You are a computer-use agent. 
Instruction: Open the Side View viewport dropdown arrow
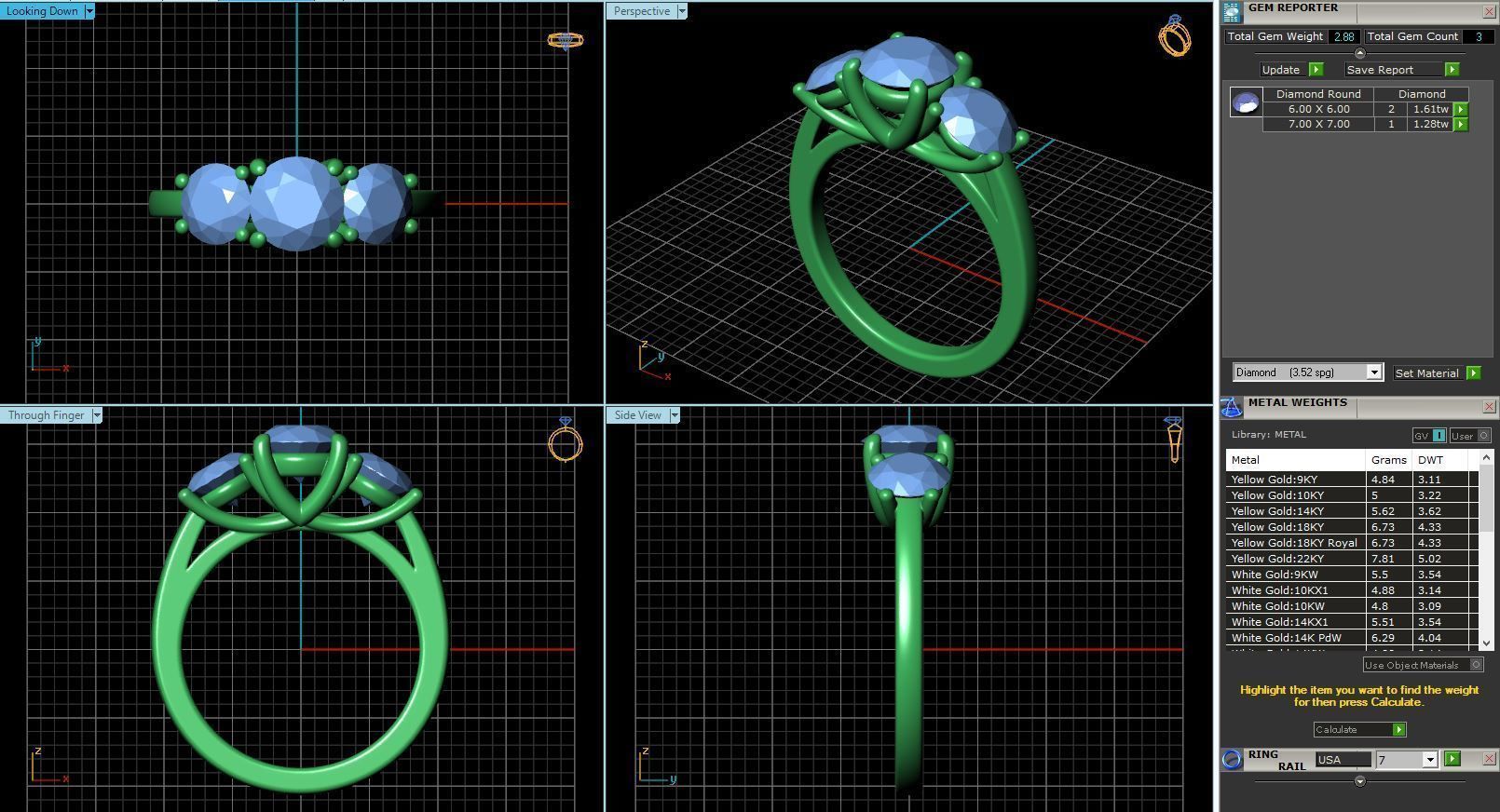675,415
